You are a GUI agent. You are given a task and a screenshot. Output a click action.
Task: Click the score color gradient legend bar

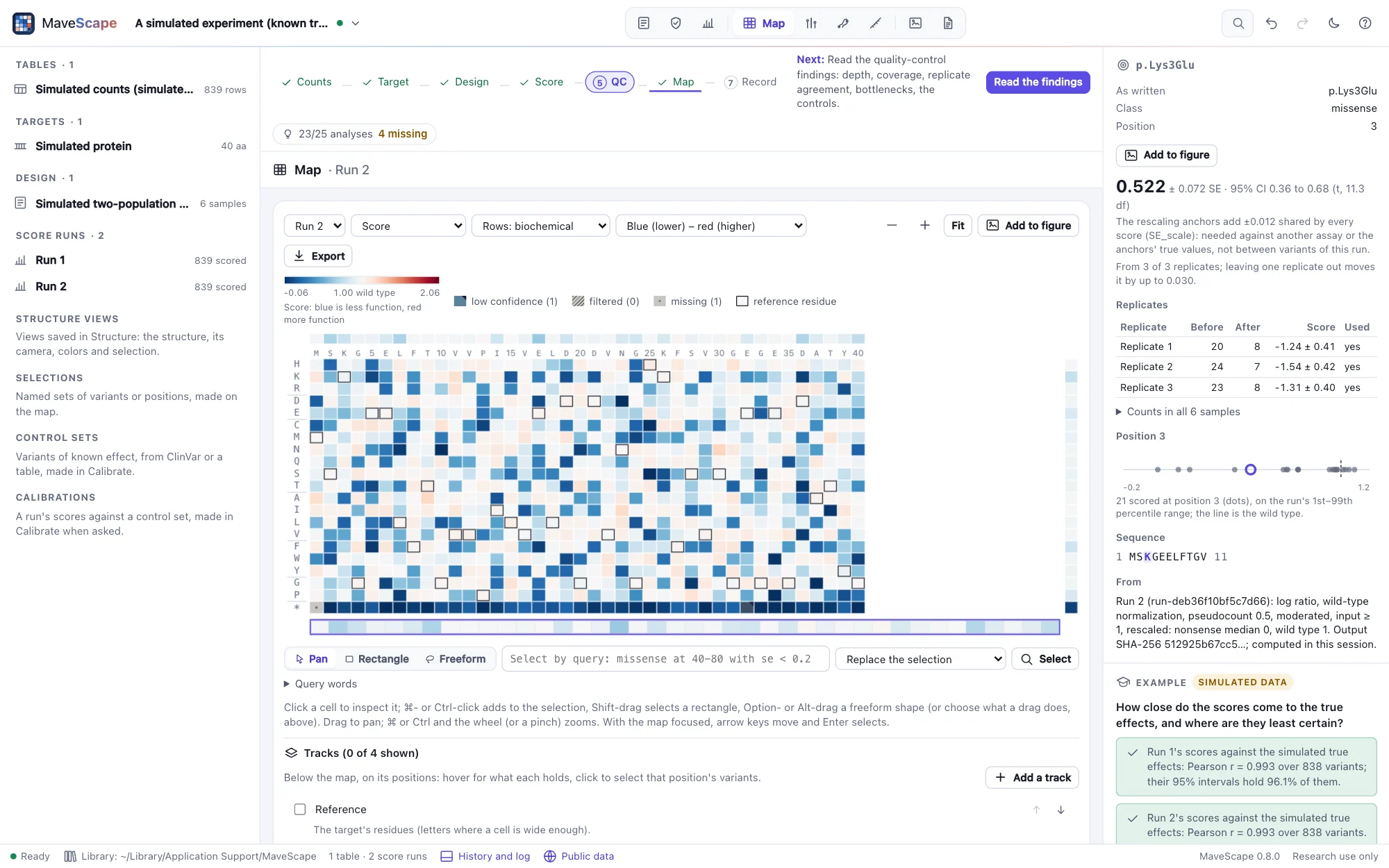[361, 281]
